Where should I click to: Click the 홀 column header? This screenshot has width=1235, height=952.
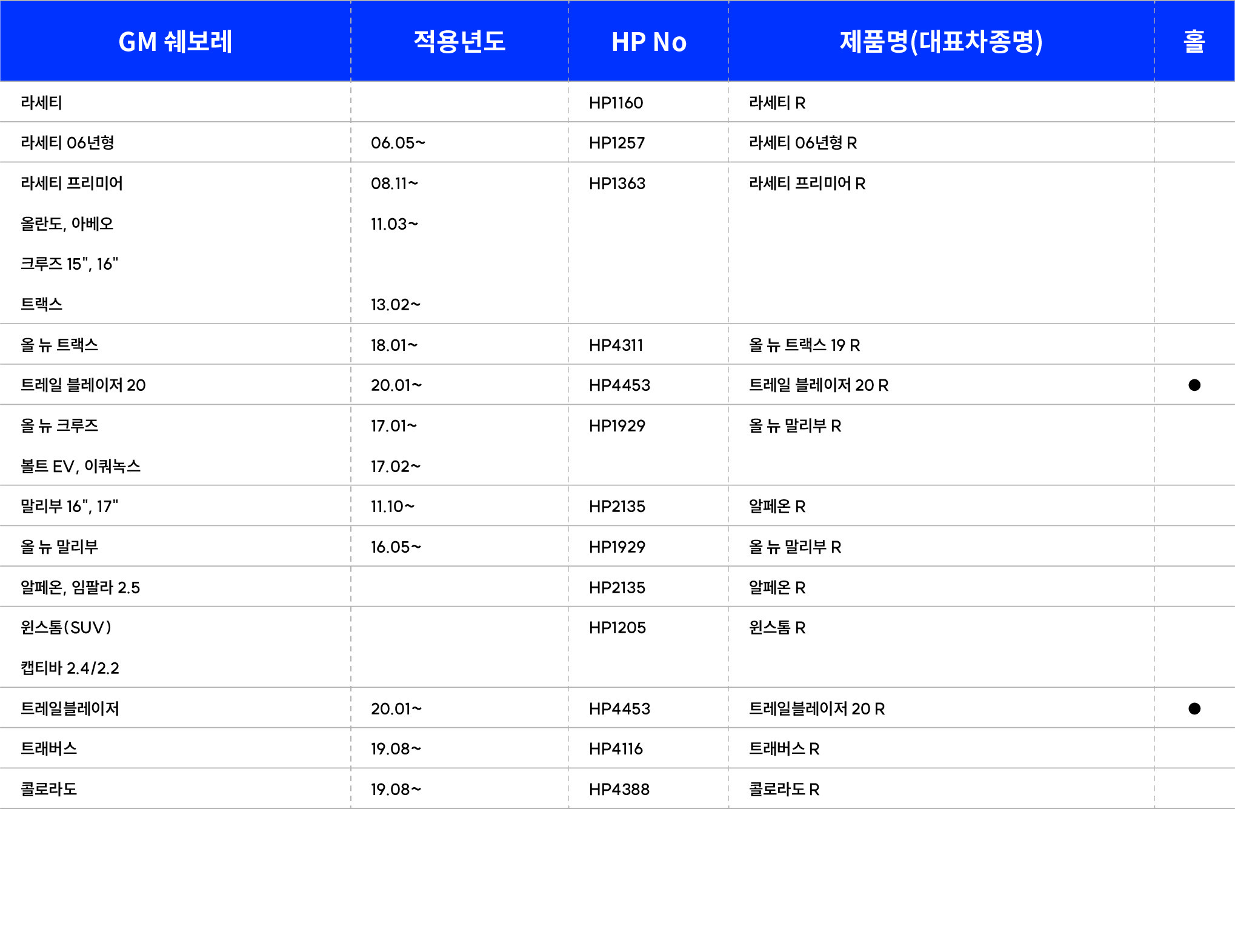coord(1194,41)
